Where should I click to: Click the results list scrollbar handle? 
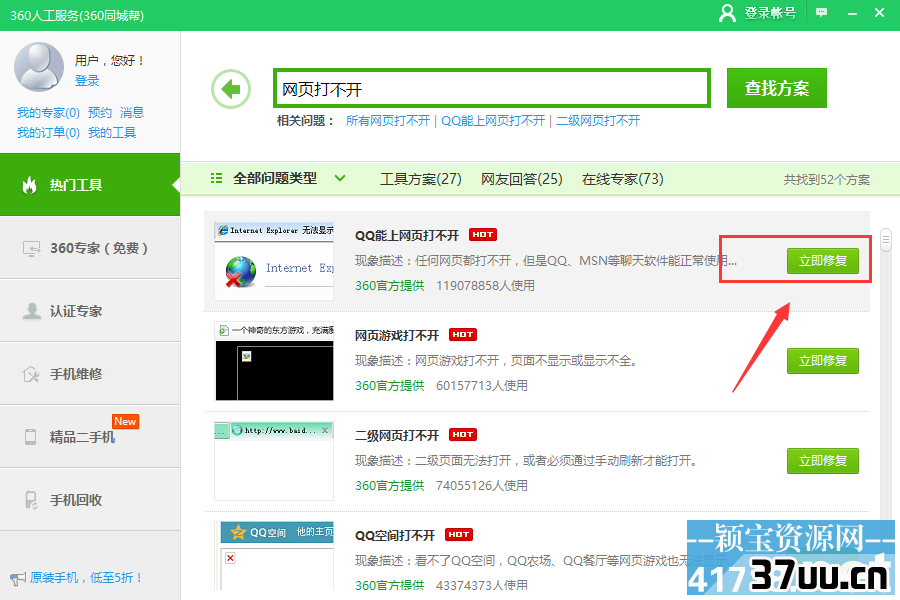[x=886, y=239]
